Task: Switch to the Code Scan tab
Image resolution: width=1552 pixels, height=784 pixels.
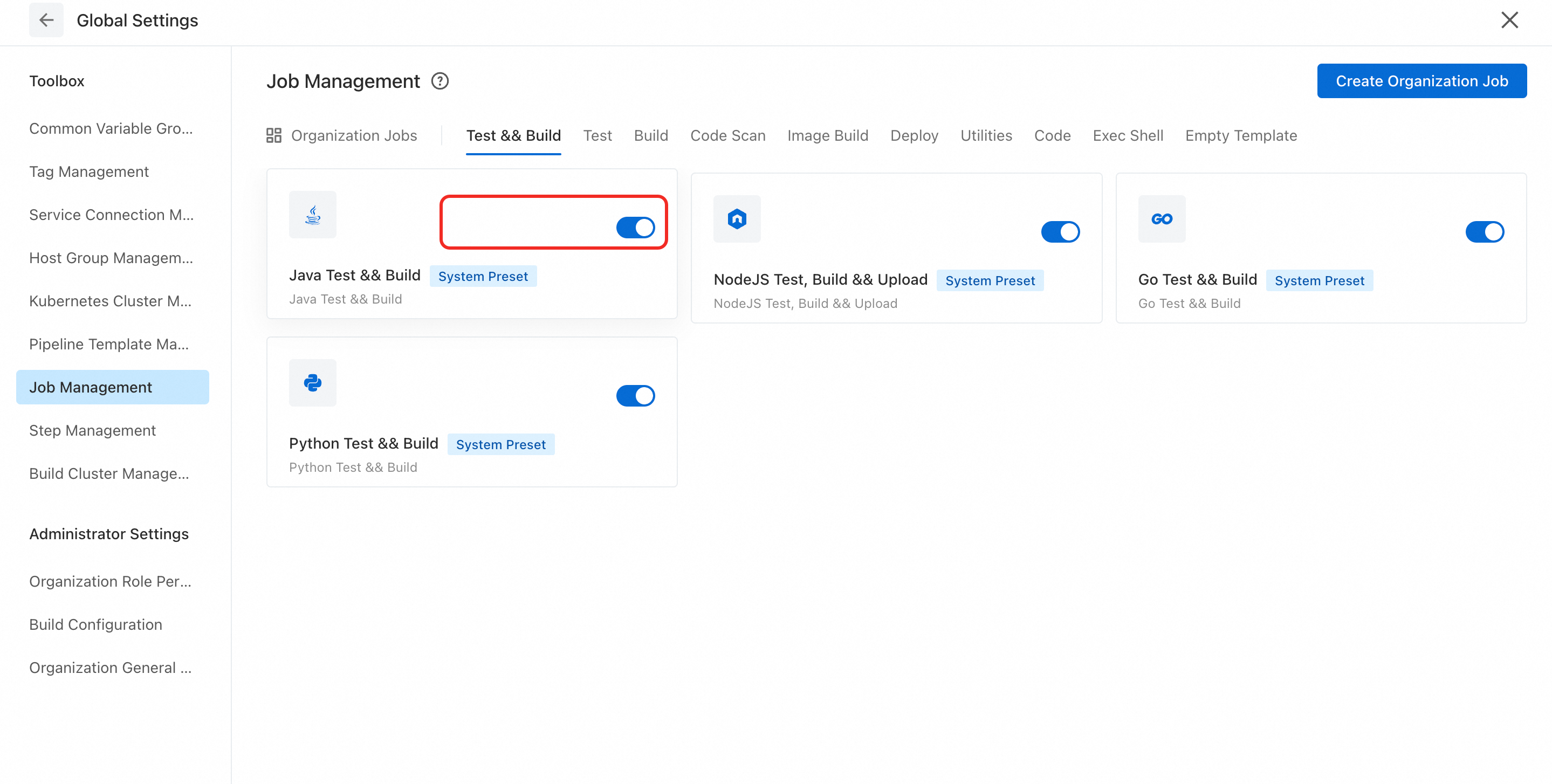Action: [727, 135]
